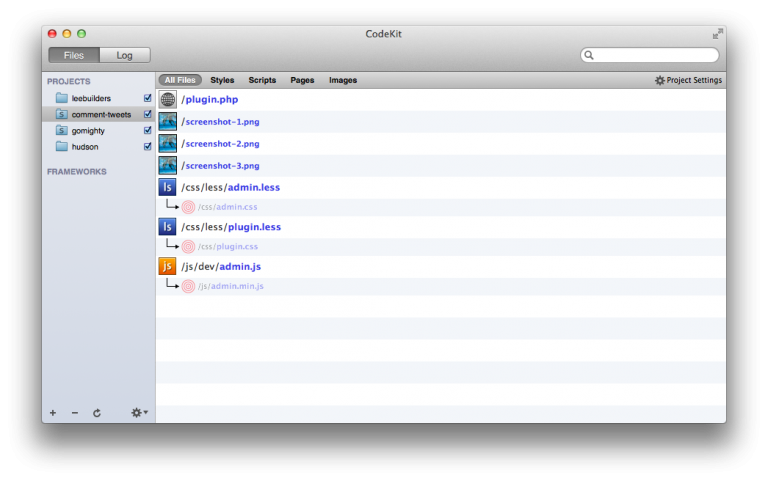Select the leebuilders project name

tap(91, 98)
